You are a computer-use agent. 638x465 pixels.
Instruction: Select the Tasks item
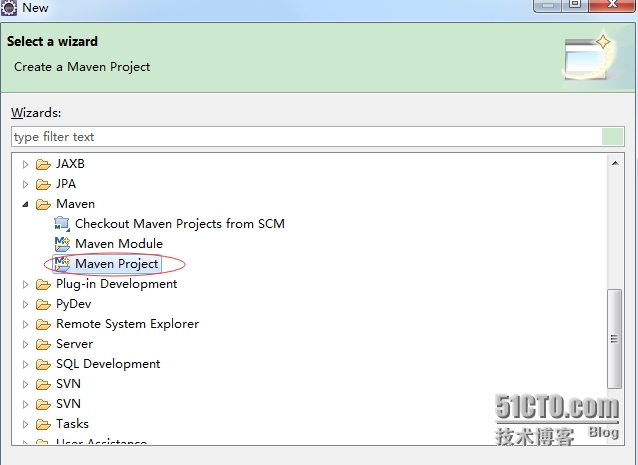(72, 424)
